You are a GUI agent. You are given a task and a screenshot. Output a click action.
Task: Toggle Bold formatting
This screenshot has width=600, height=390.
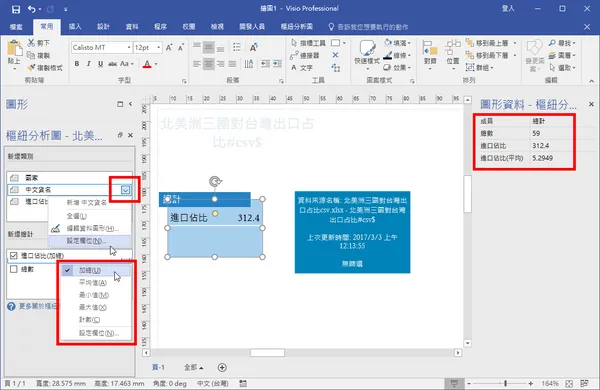point(77,64)
